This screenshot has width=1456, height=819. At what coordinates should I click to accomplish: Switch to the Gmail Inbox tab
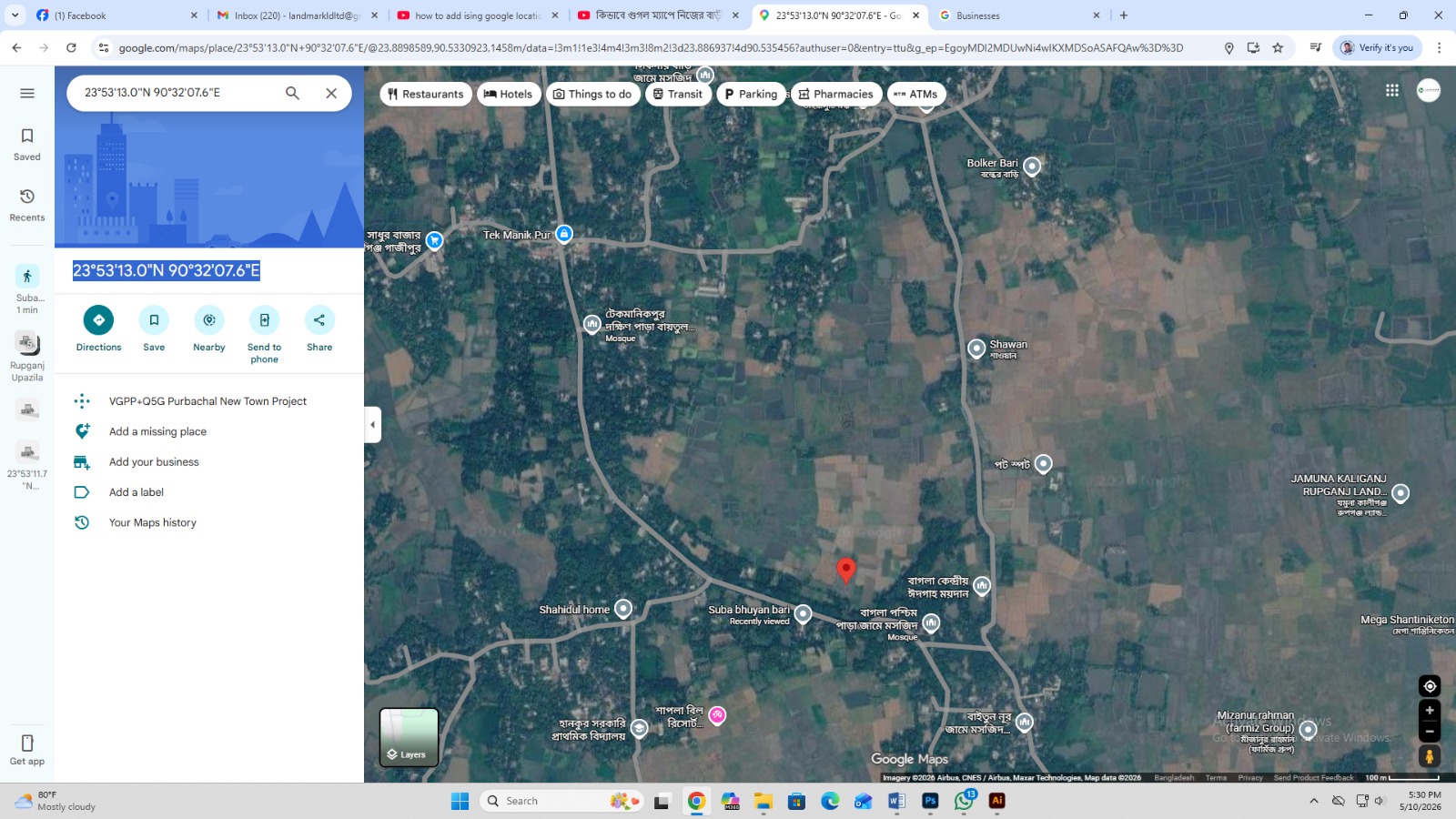(x=298, y=15)
